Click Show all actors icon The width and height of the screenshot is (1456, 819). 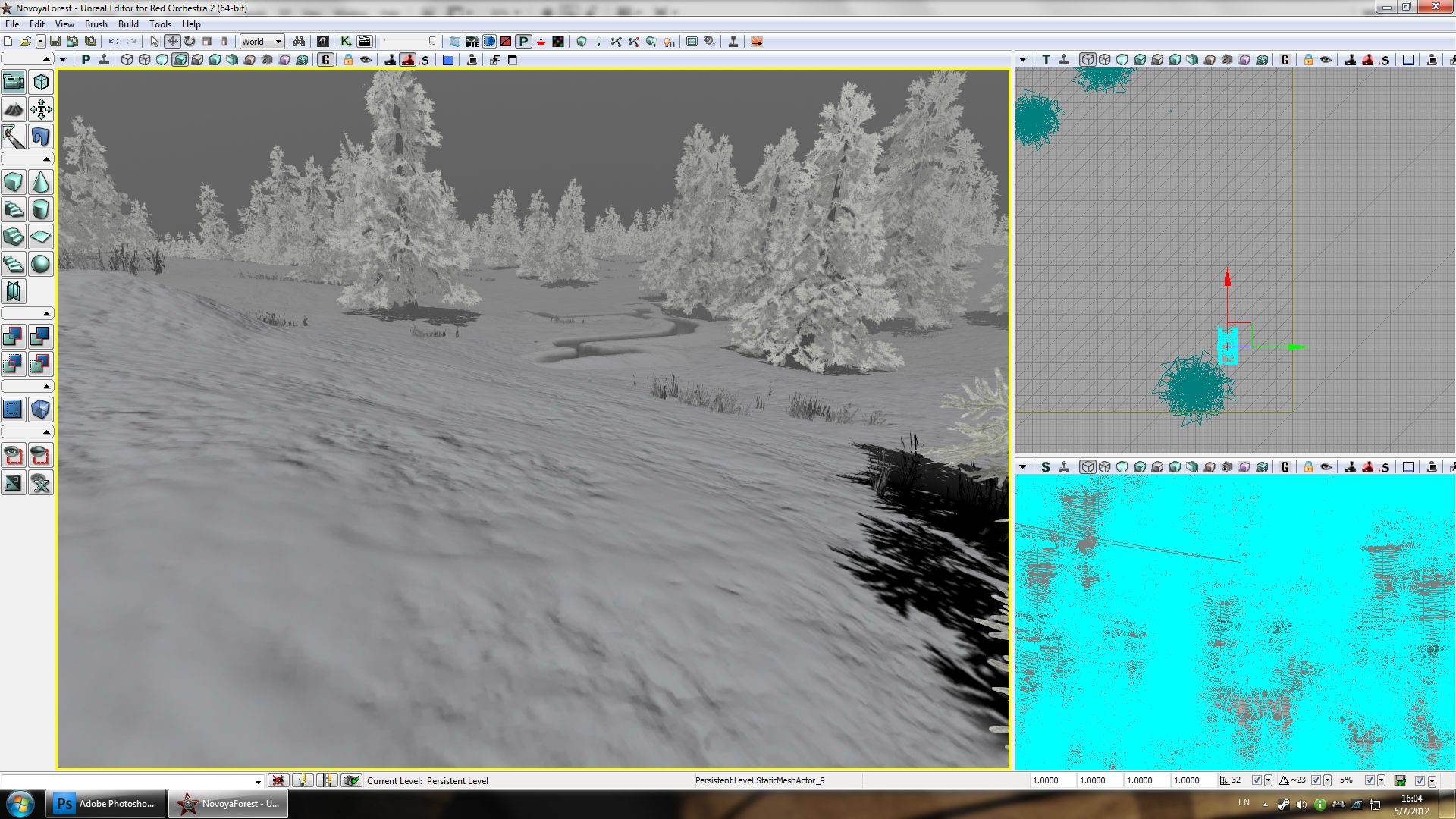click(x=41, y=482)
